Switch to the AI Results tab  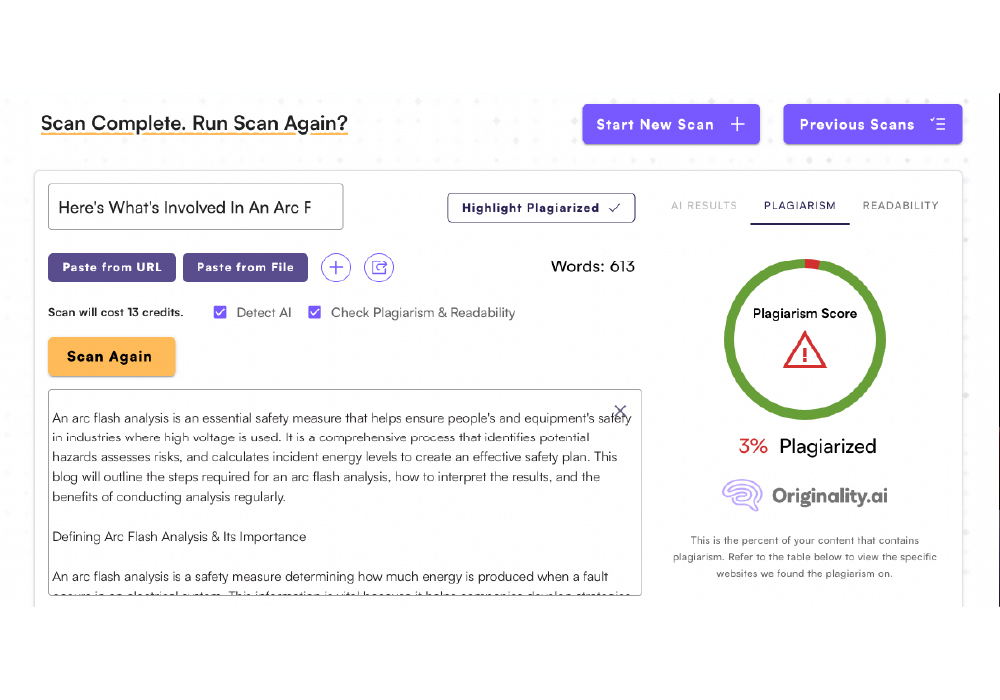[703, 205]
